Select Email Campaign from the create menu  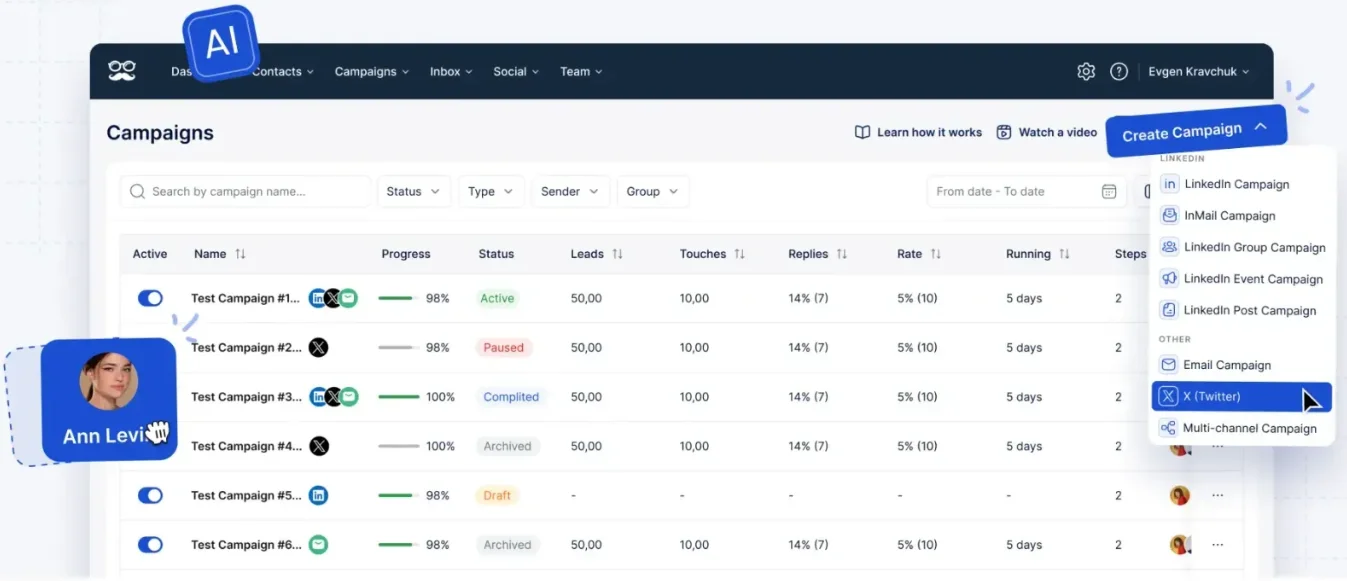point(1224,364)
